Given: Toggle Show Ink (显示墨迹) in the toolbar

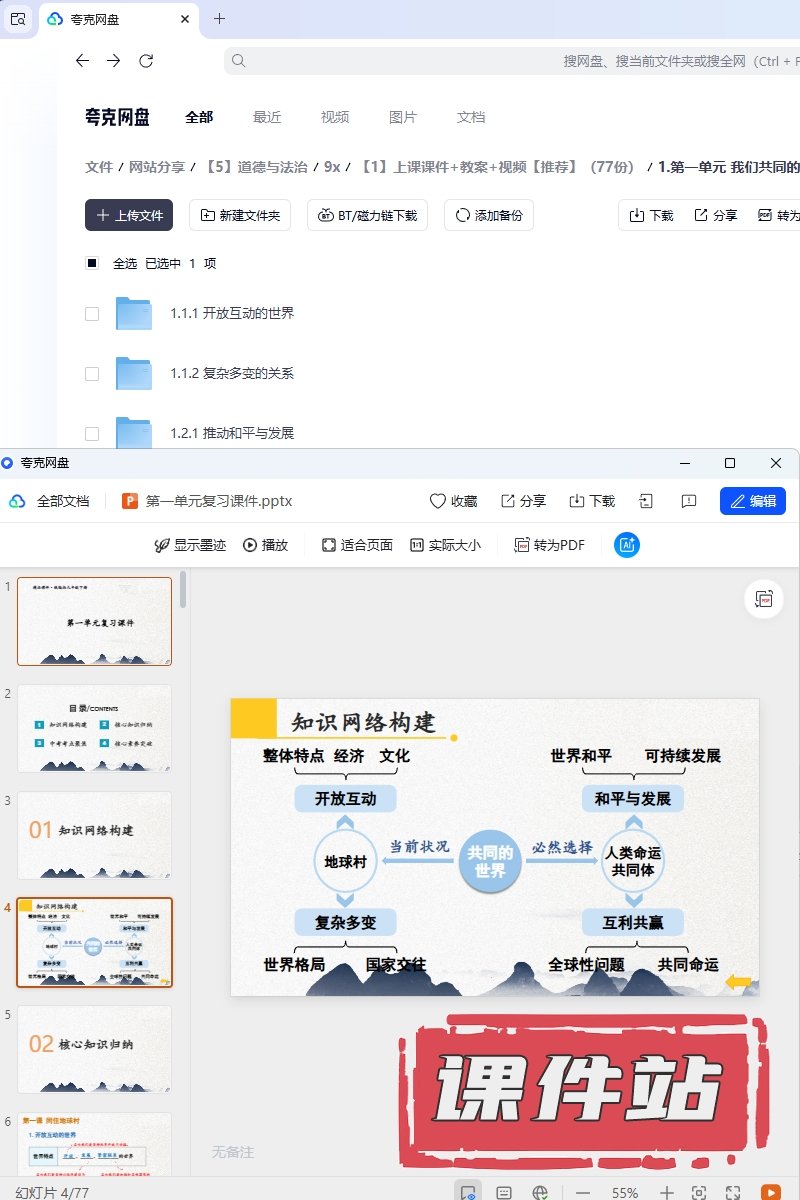Looking at the screenshot, I should [189, 545].
